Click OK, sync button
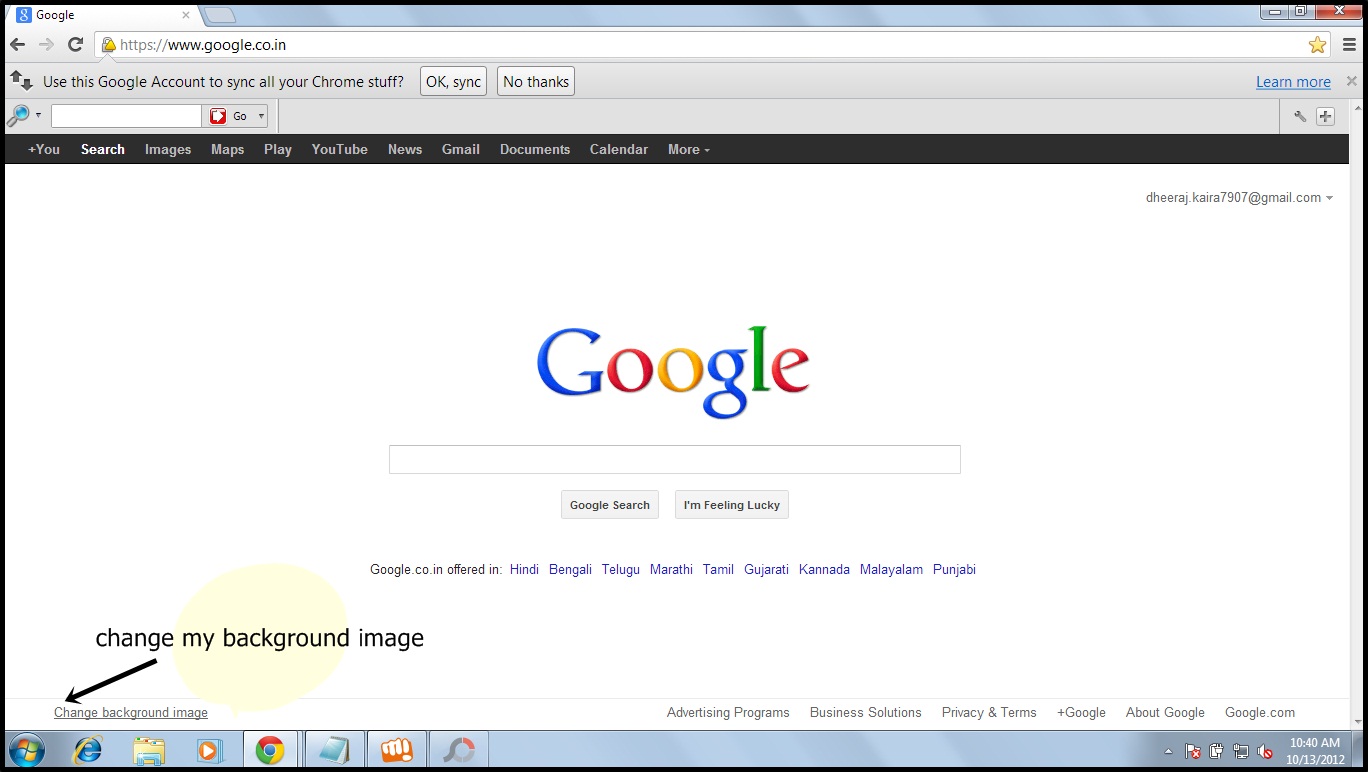1368x772 pixels. [x=453, y=82]
